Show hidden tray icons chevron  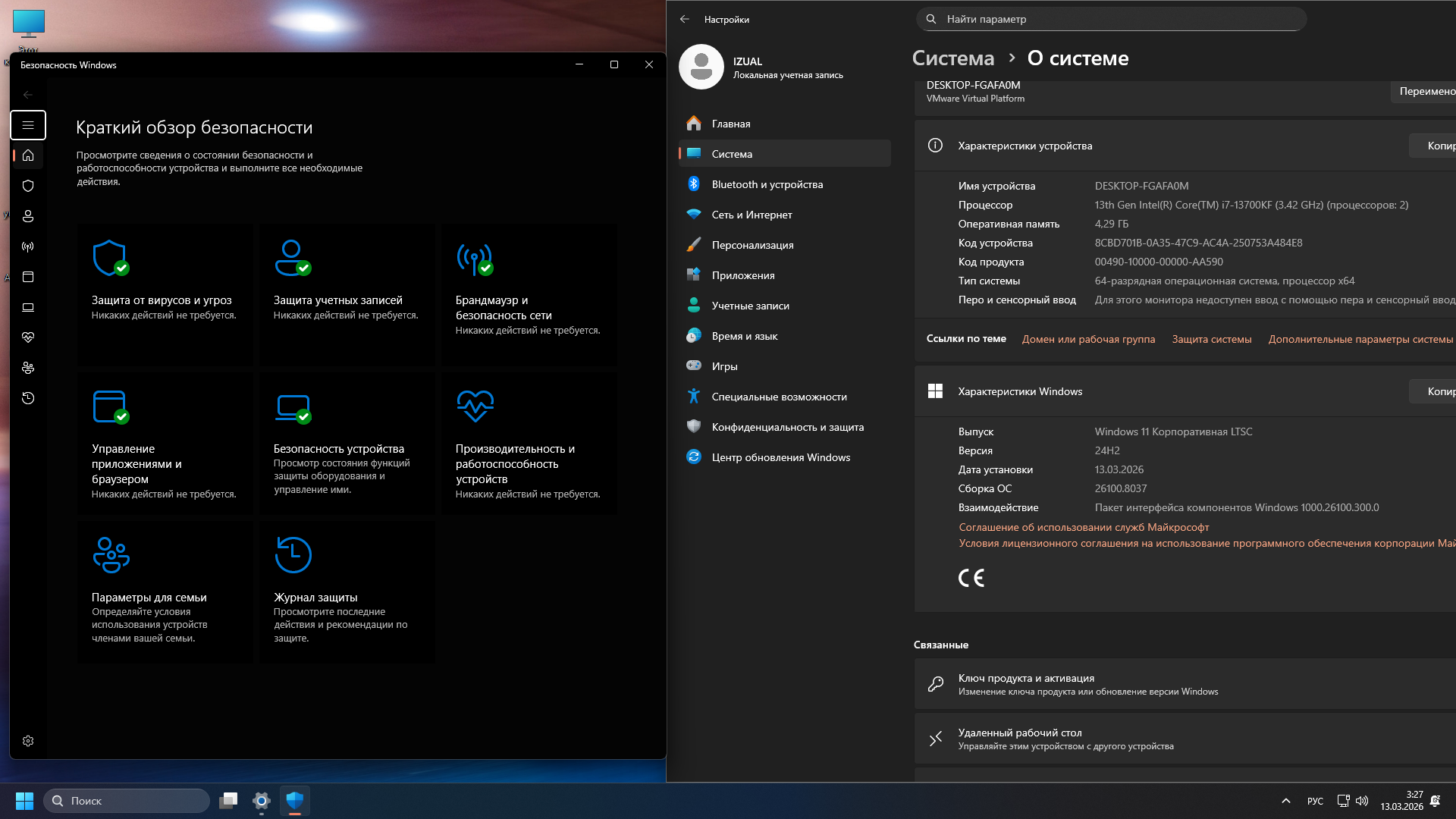[1285, 801]
